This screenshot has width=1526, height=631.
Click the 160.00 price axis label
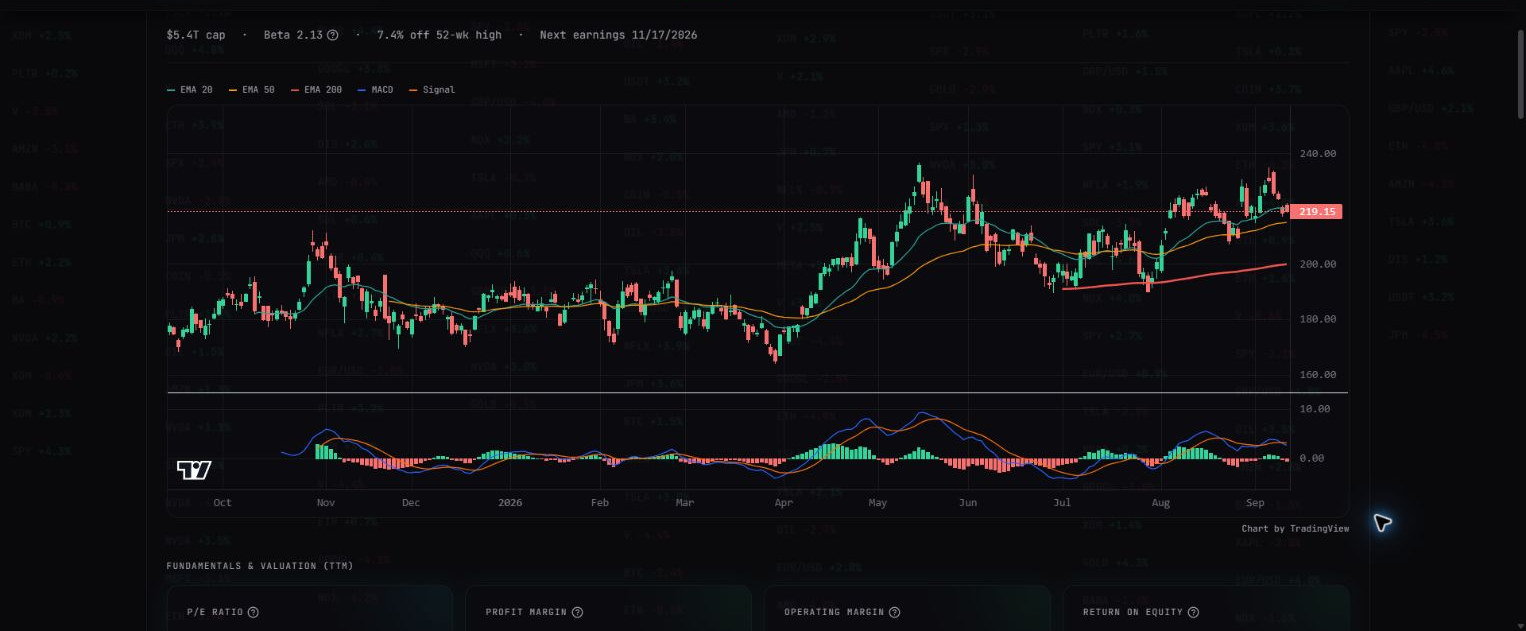(1316, 375)
